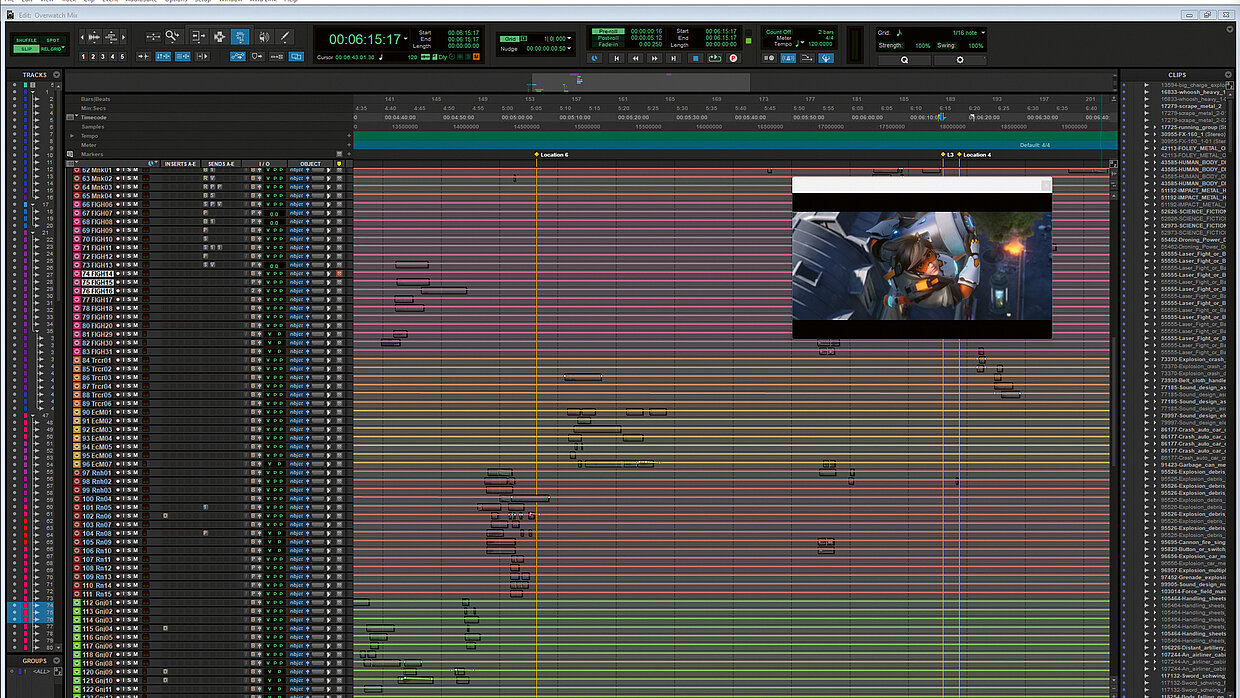
Task: Select the Zoomer tool in the toolbar
Action: pyautogui.click(x=173, y=36)
